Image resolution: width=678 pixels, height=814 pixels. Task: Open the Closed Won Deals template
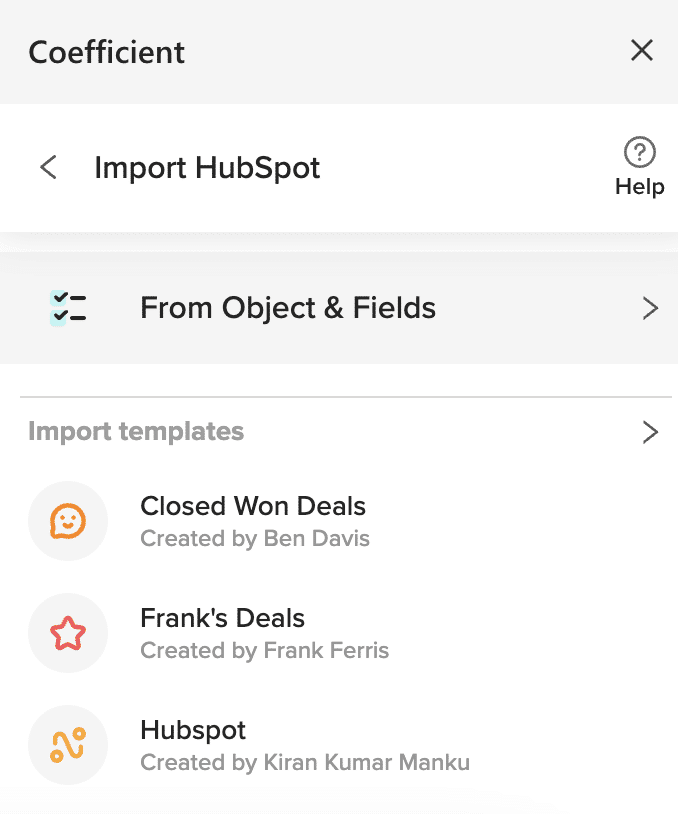tap(253, 507)
